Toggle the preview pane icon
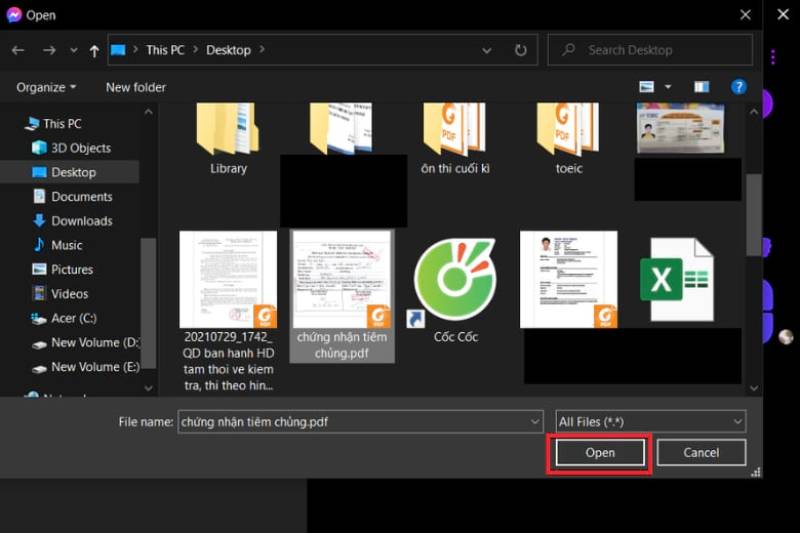Viewport: 800px width, 533px height. tap(701, 87)
